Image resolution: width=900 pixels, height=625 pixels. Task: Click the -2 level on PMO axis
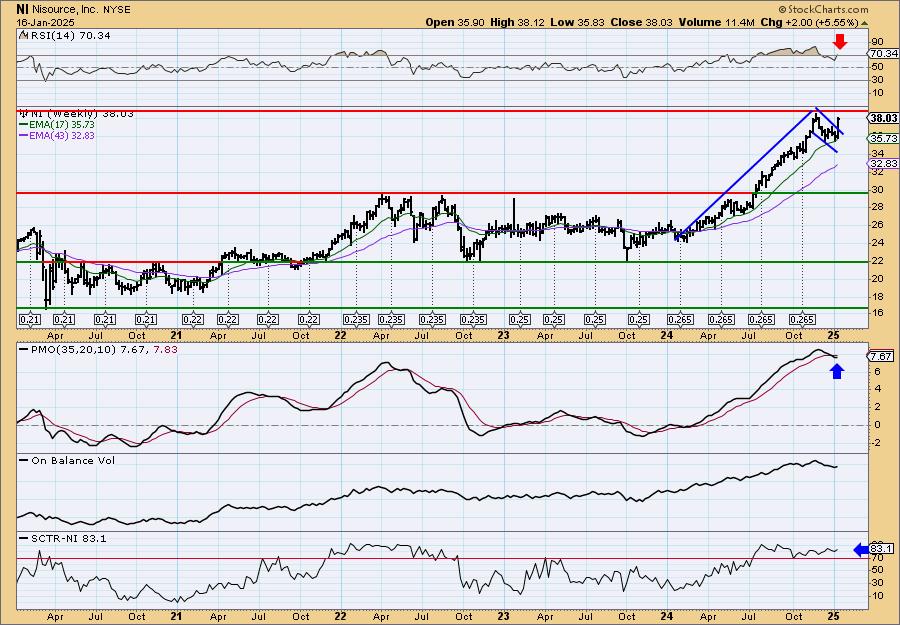click(875, 442)
